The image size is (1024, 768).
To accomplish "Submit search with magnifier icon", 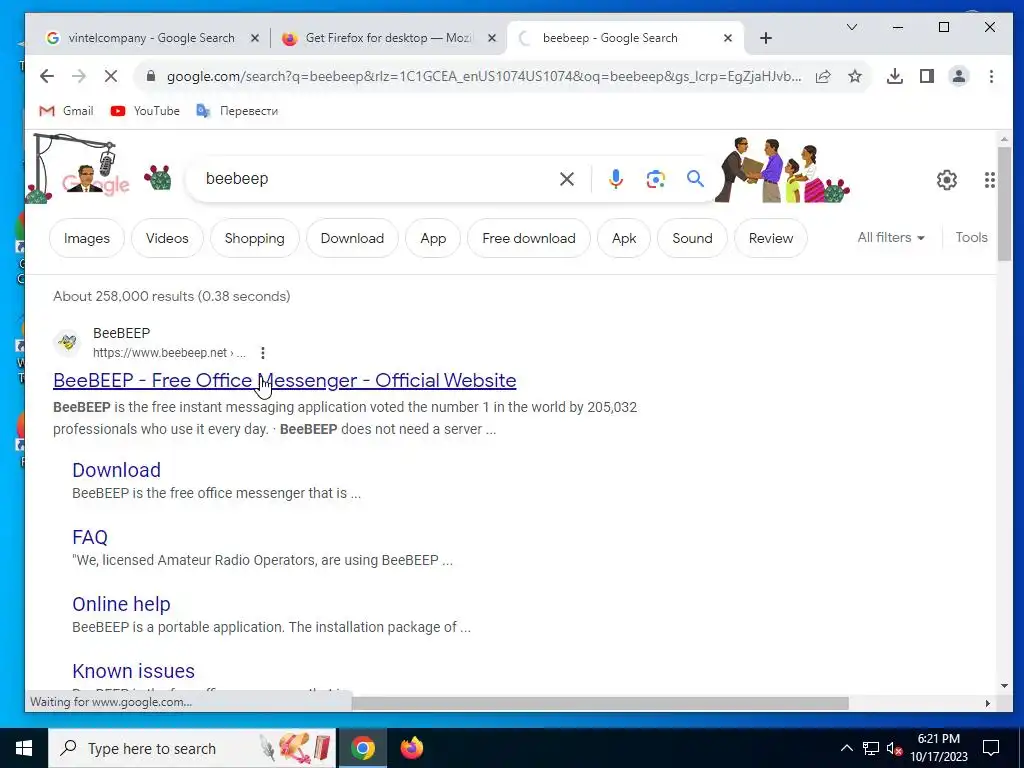I will tap(696, 178).
